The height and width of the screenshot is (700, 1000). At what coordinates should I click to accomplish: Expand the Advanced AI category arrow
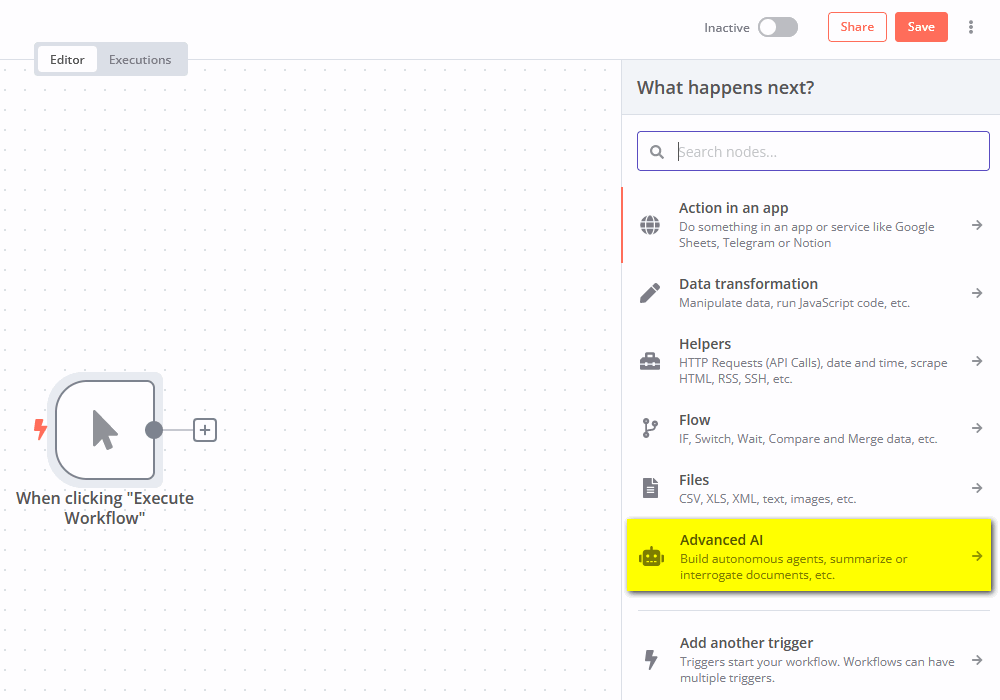(x=977, y=556)
